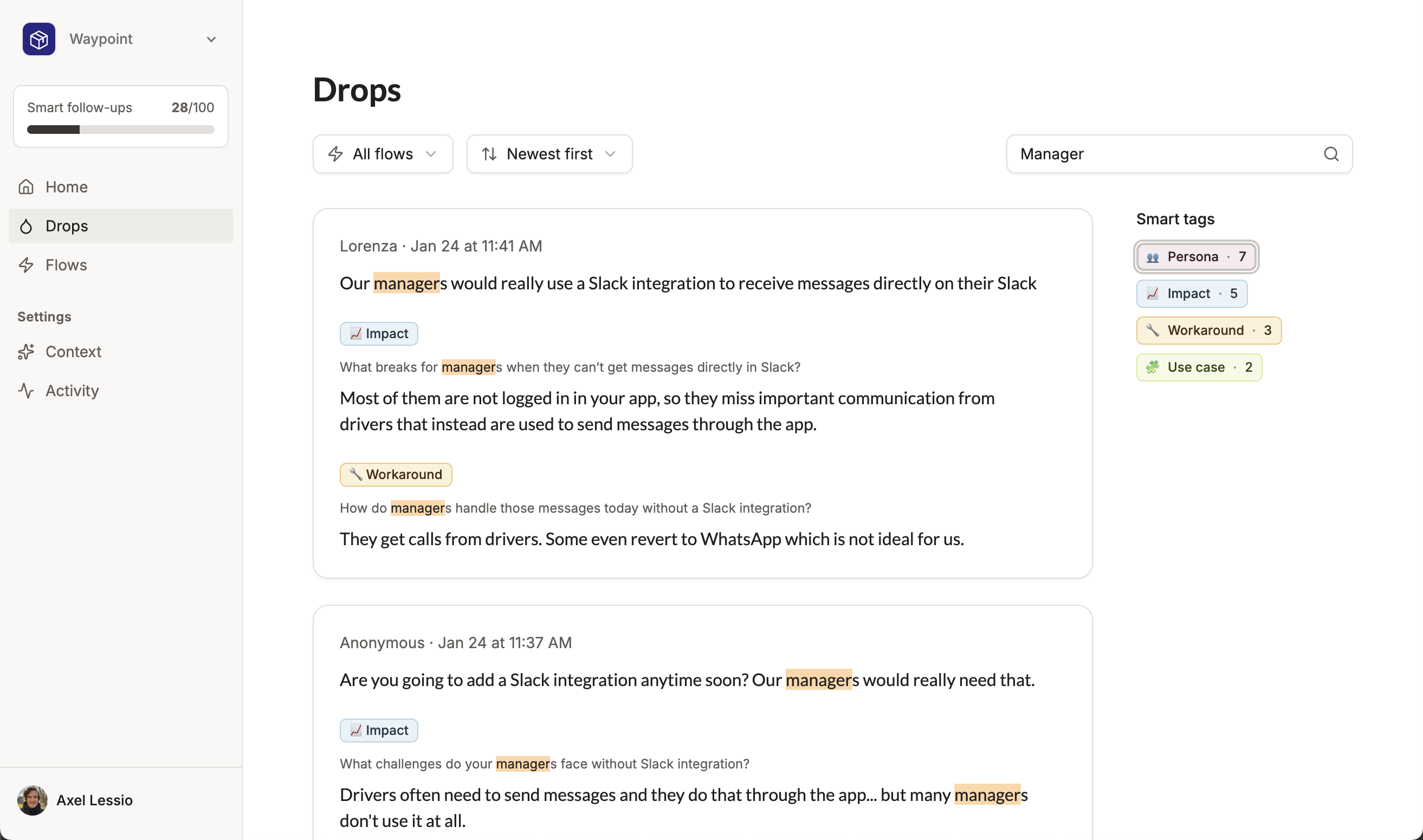Click the Waypoint cube logo icon
Screen dimensions: 1423x840
(38, 39)
